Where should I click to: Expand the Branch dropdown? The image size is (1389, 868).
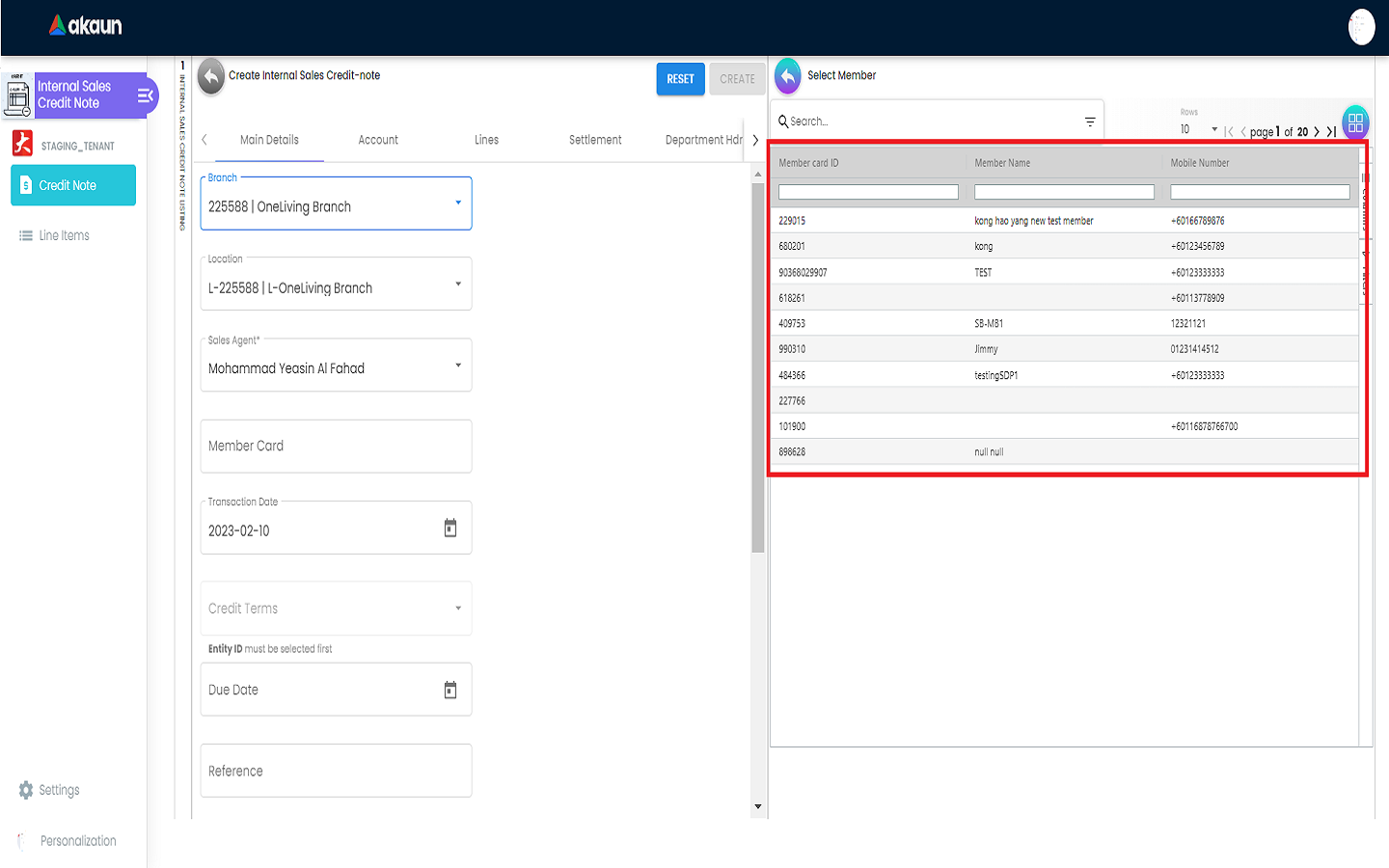tap(458, 203)
